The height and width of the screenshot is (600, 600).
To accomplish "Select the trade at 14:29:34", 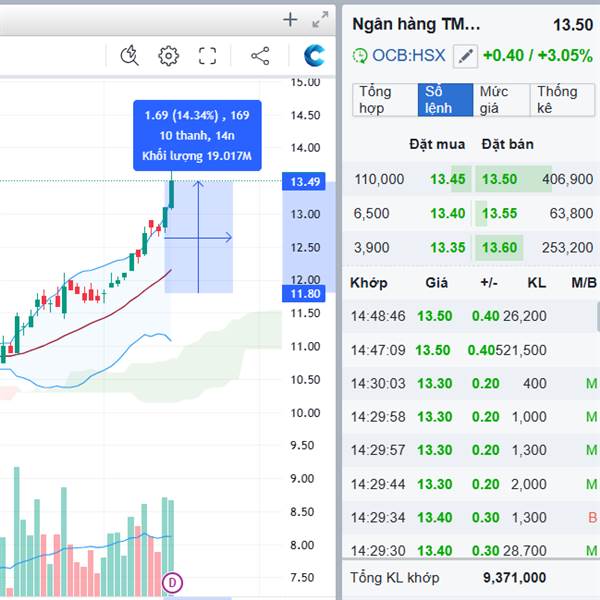I will [x=471, y=518].
